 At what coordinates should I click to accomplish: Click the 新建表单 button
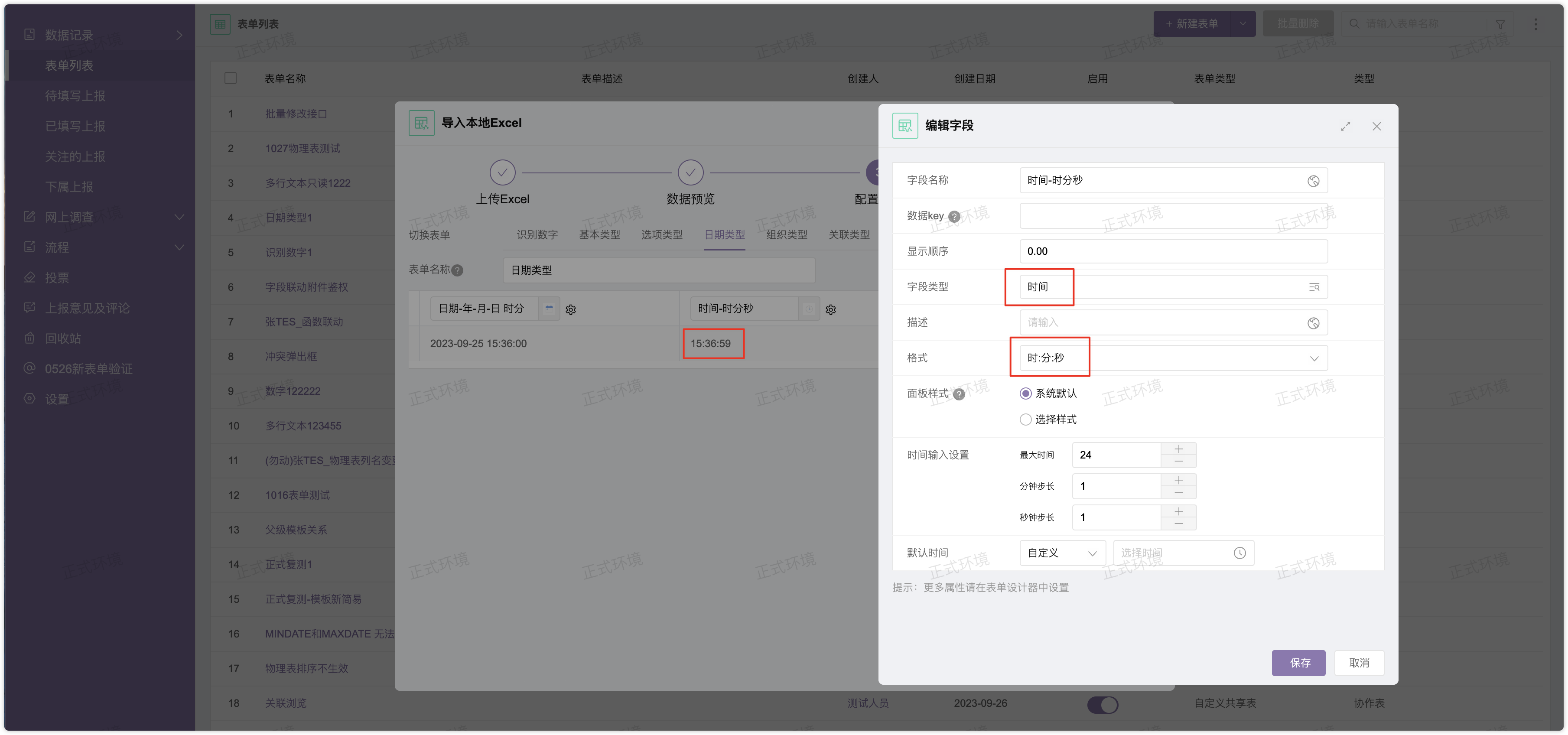[1192, 24]
